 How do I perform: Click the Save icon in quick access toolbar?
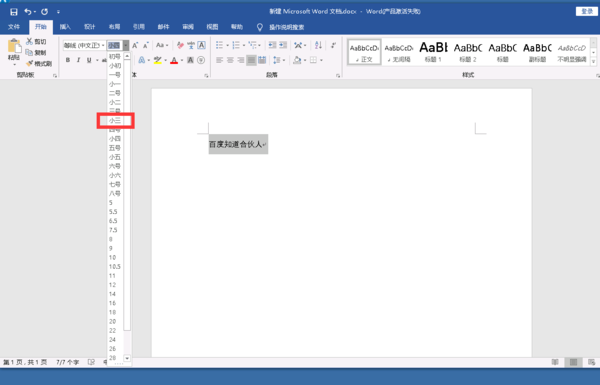pos(14,12)
